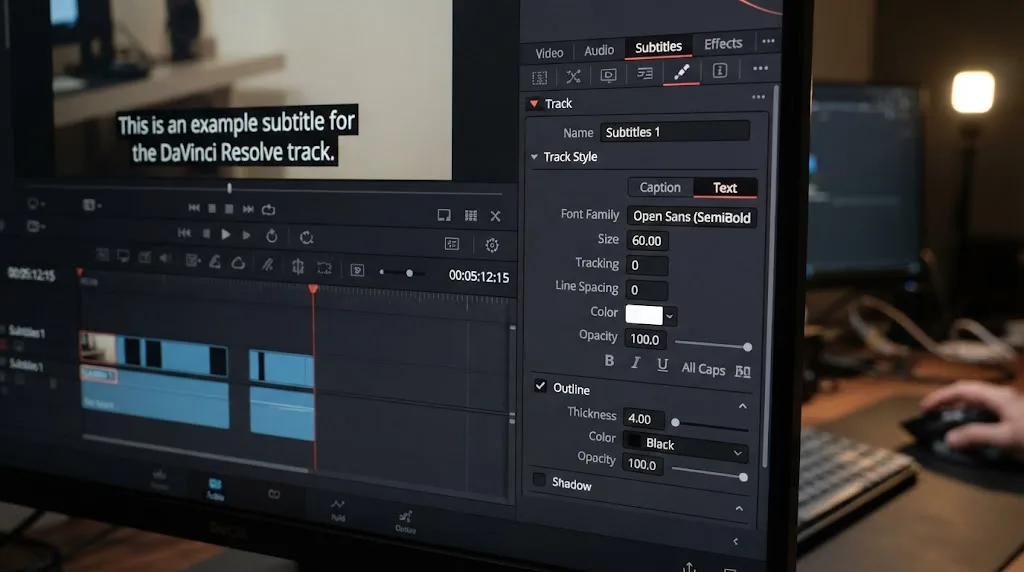This screenshot has height=572, width=1024.
Task: Open inspector icon row more options
Action: [x=760, y=69]
